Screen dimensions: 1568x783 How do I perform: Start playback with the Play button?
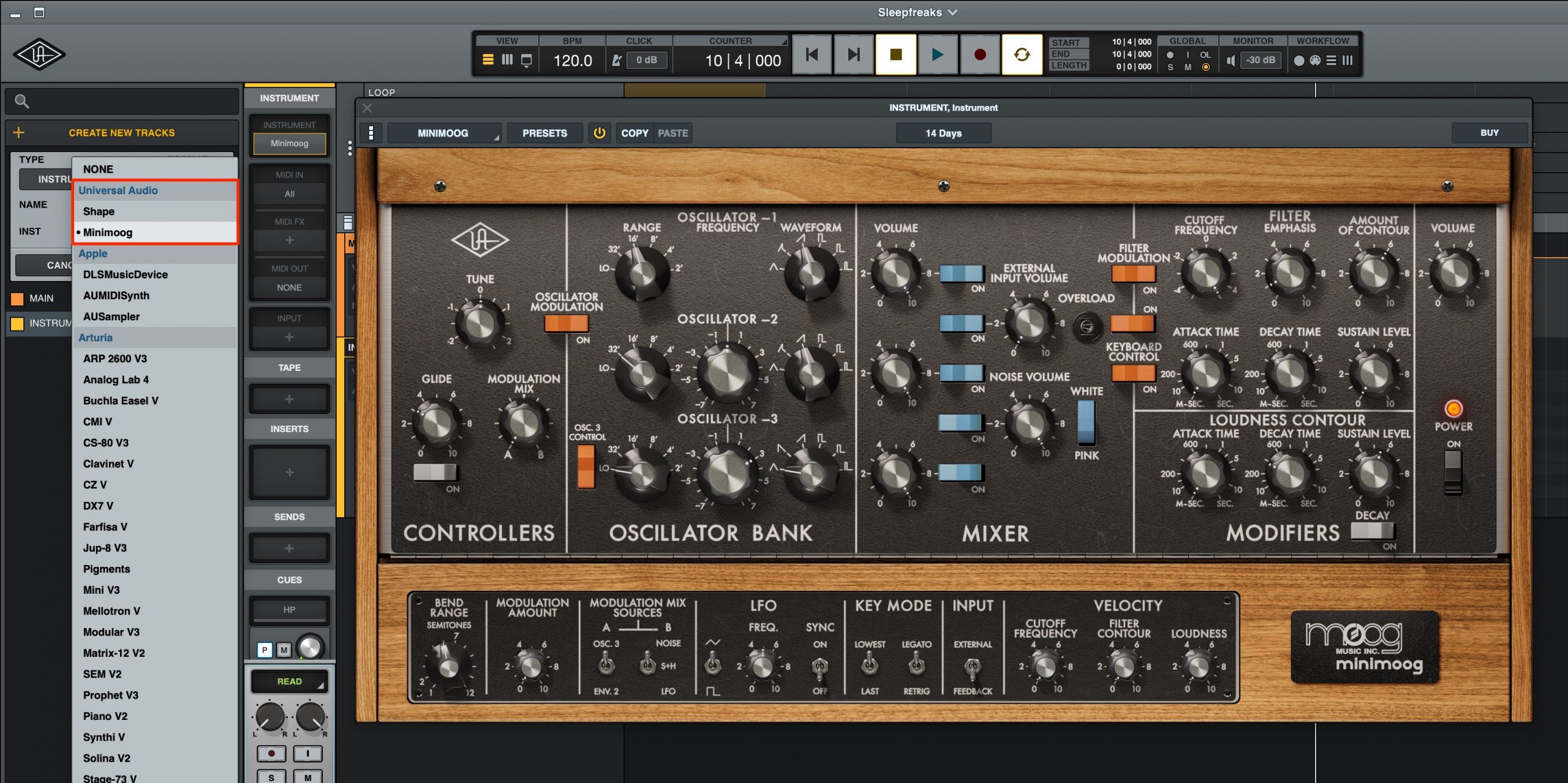point(937,55)
